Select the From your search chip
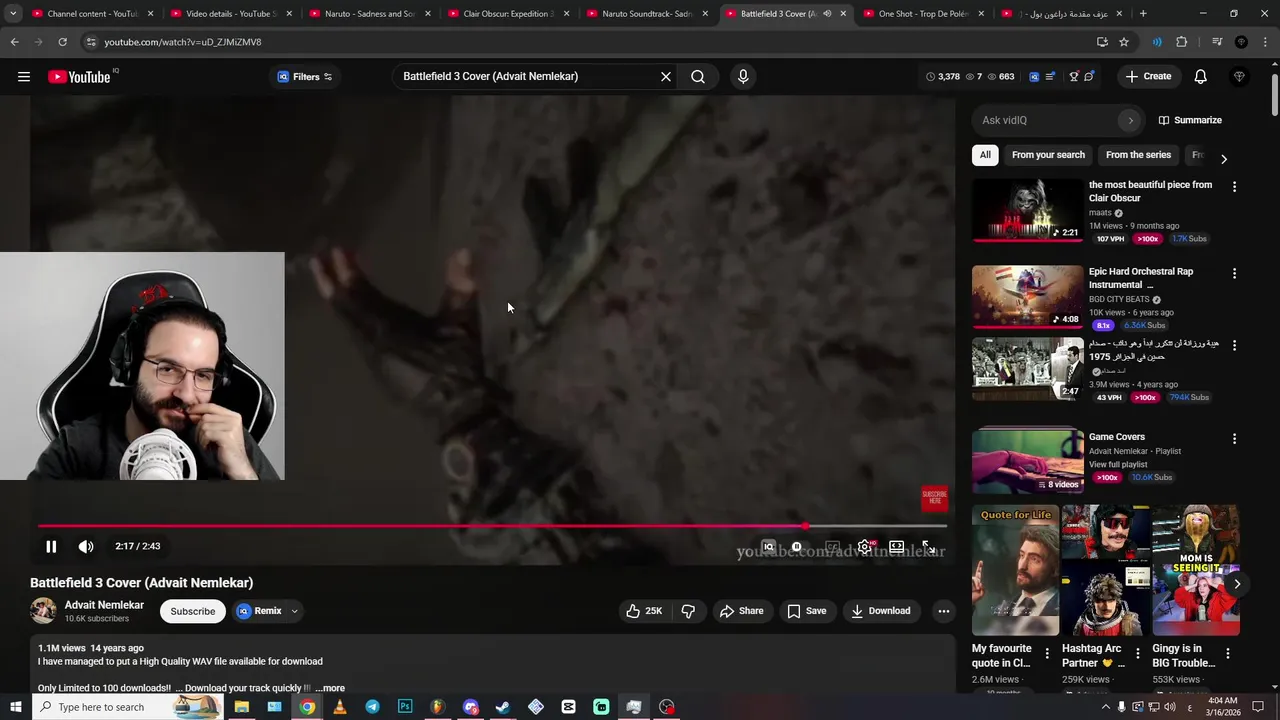Viewport: 1280px width, 720px height. tap(1048, 155)
